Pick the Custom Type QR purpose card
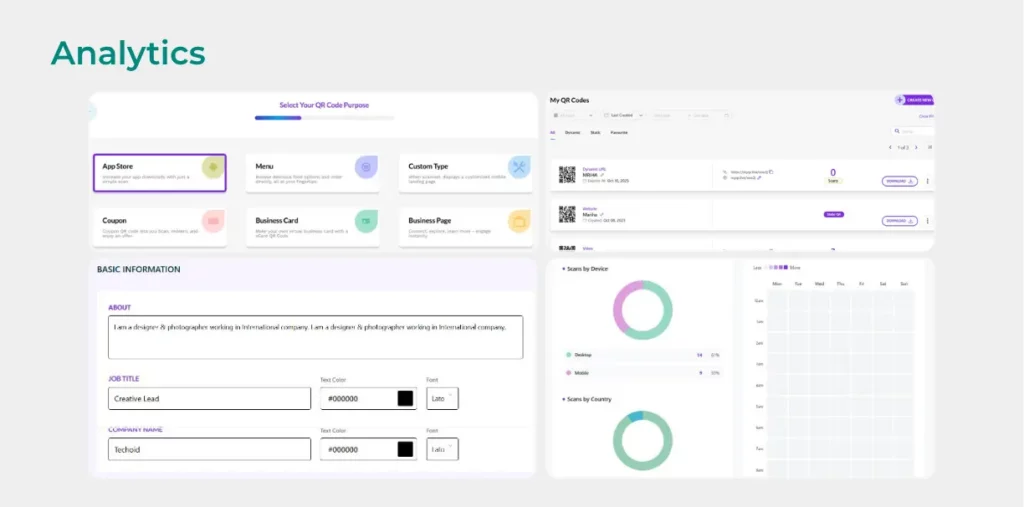The width and height of the screenshot is (1024, 507). [465, 173]
